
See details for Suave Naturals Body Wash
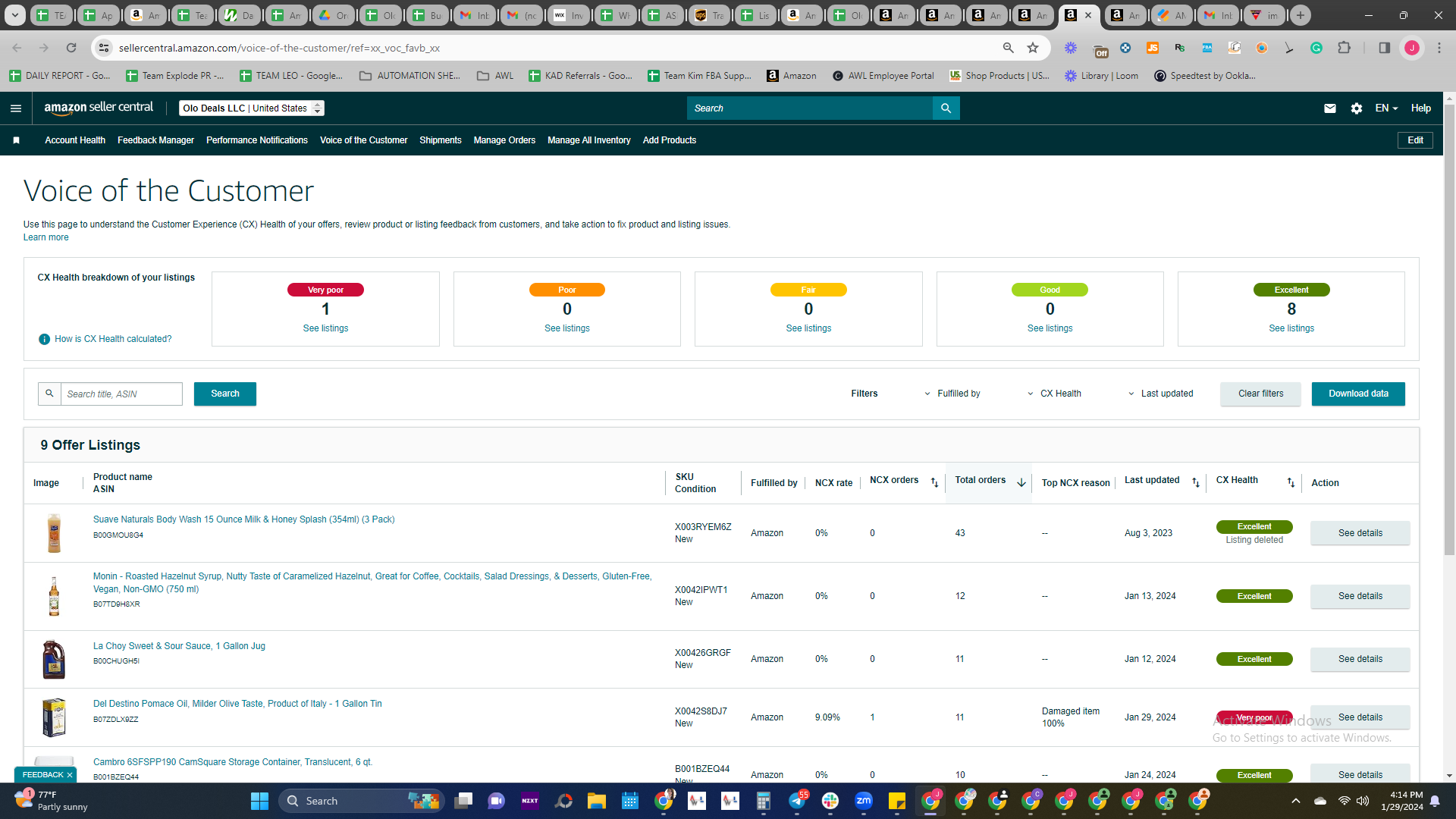1360,533
